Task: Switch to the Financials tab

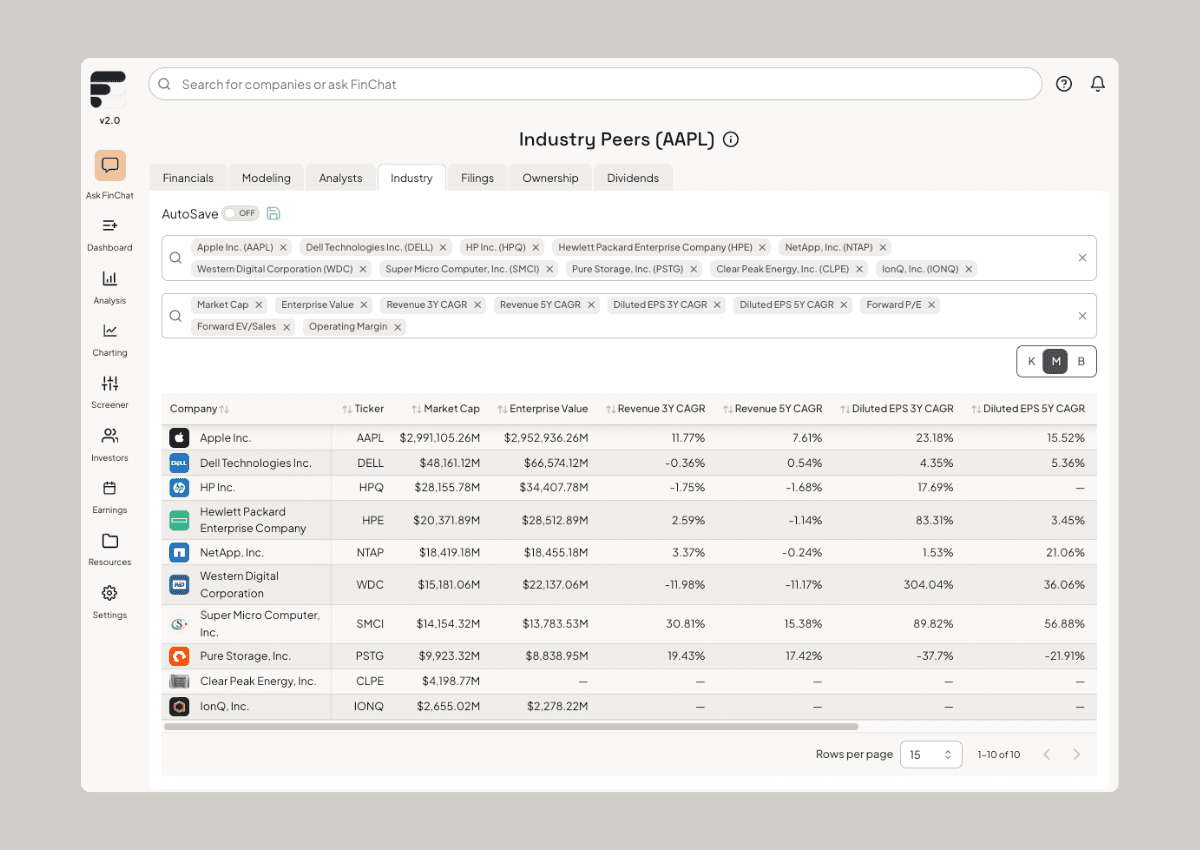Action: [x=188, y=178]
